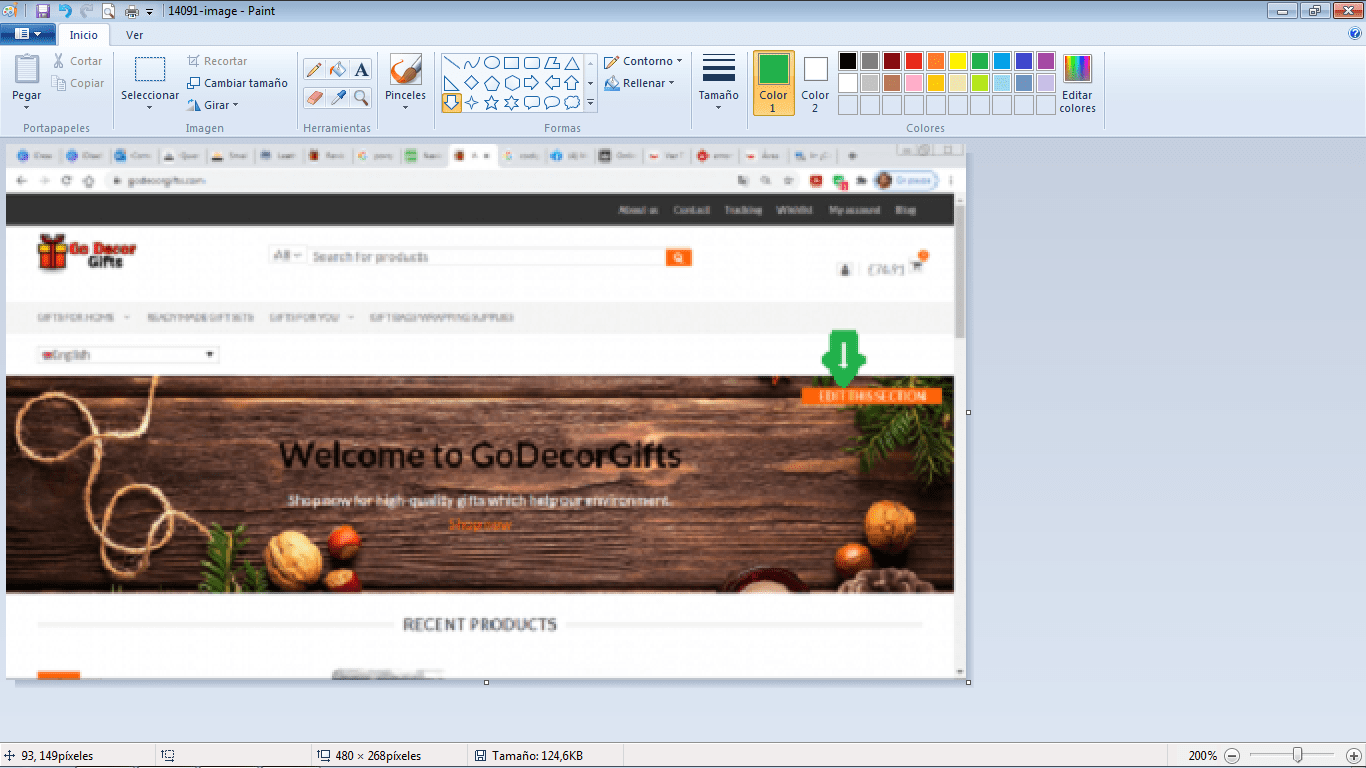Image resolution: width=1366 pixels, height=768 pixels.
Task: Switch to the Ver ribbon tab
Action: (x=134, y=34)
